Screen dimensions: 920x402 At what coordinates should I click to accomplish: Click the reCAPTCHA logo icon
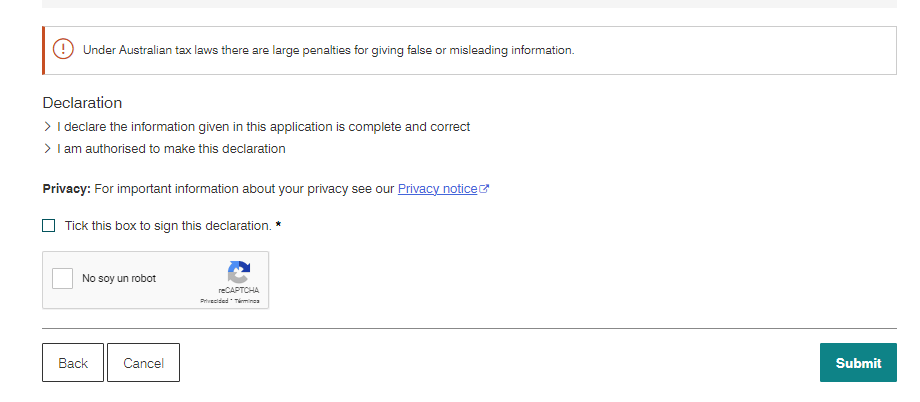(x=238, y=272)
